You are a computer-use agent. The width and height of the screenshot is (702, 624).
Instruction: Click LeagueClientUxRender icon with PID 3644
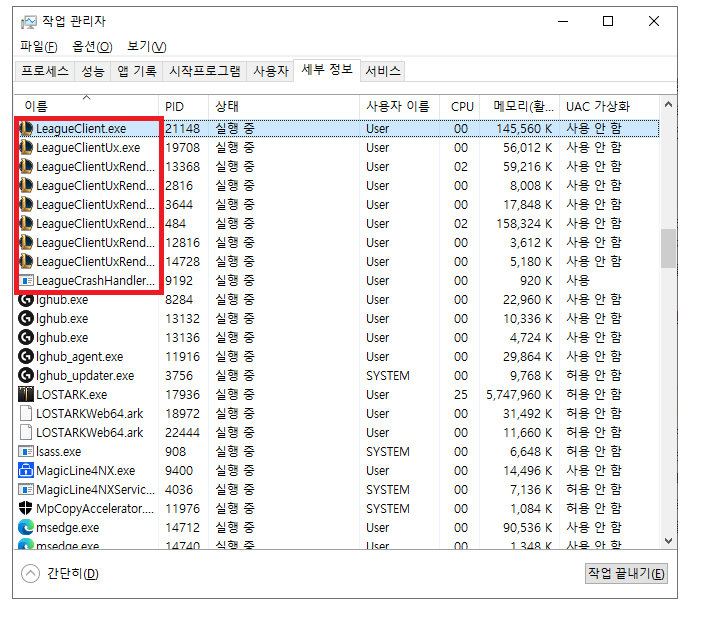[26, 205]
